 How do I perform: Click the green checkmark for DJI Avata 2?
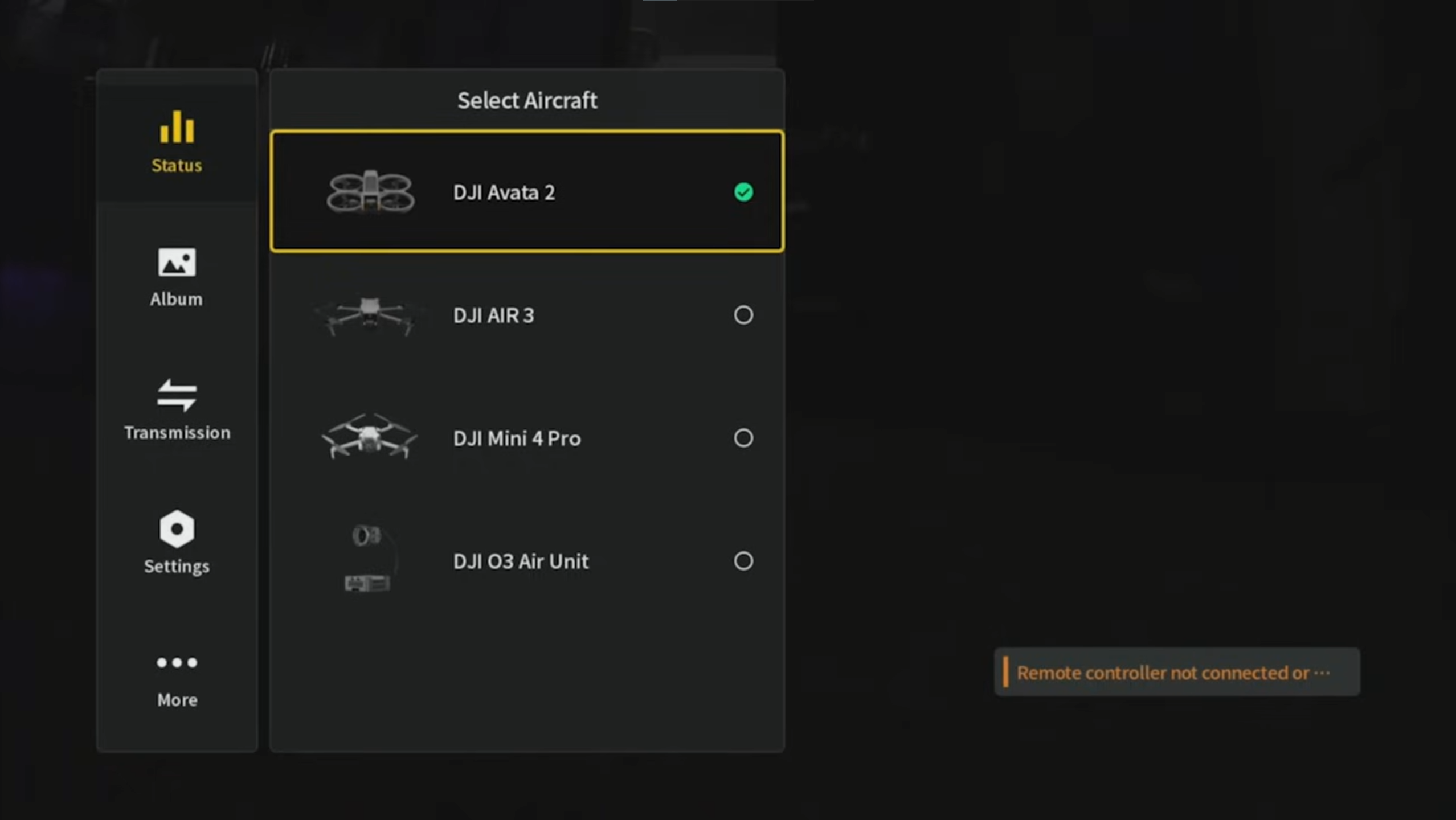pyautogui.click(x=743, y=192)
